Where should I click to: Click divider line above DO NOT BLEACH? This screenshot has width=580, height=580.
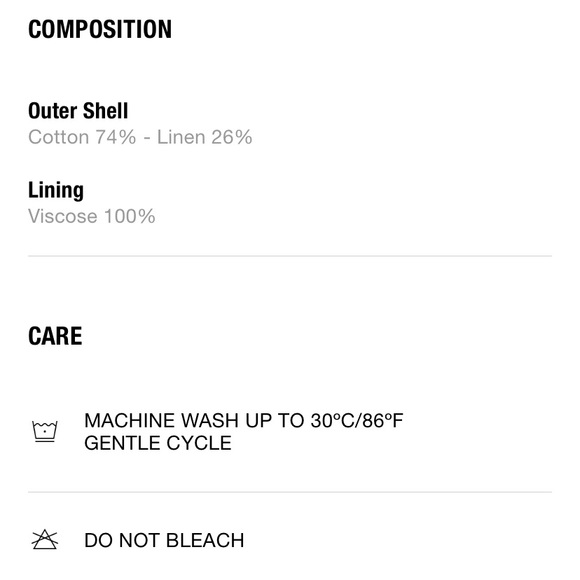(290, 492)
